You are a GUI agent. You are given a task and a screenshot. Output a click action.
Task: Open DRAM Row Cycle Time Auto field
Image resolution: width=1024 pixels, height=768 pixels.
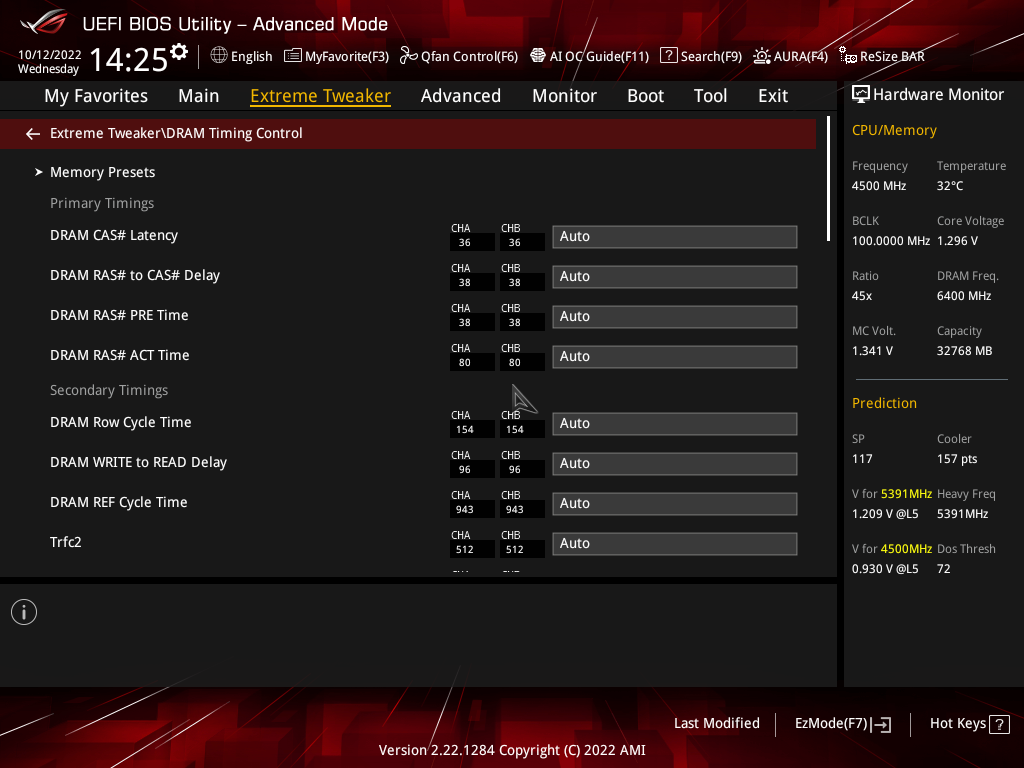click(x=675, y=423)
